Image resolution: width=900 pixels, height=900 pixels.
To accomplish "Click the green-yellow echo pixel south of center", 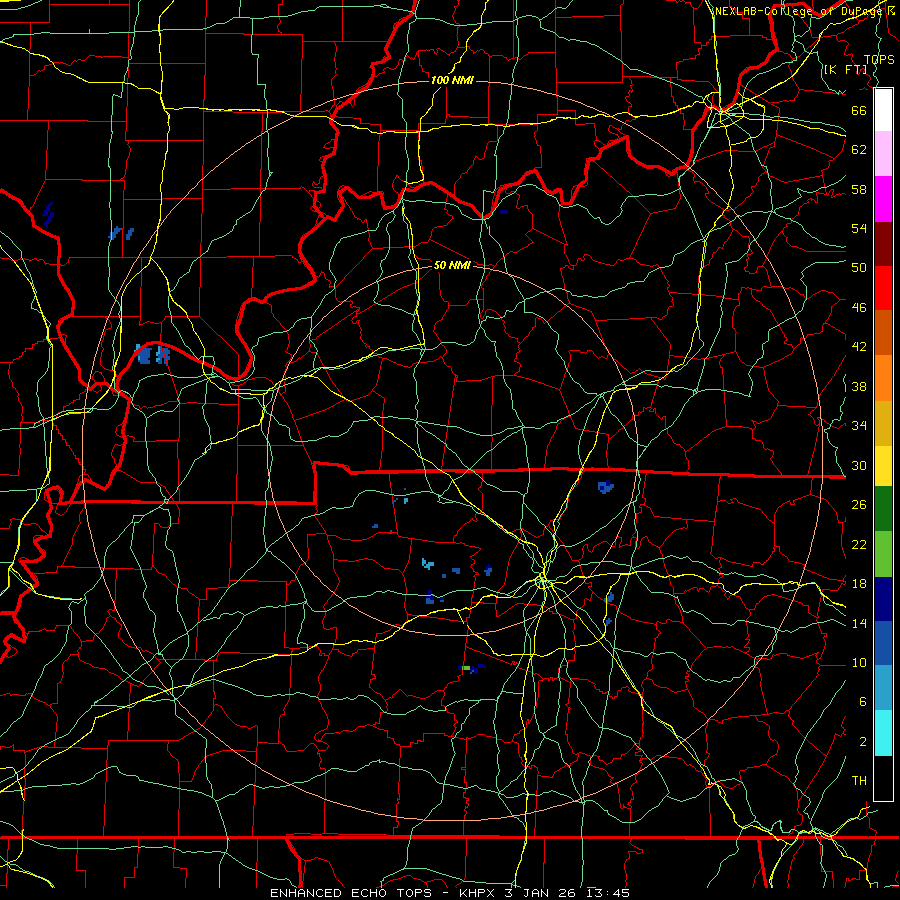I will click(x=467, y=668).
